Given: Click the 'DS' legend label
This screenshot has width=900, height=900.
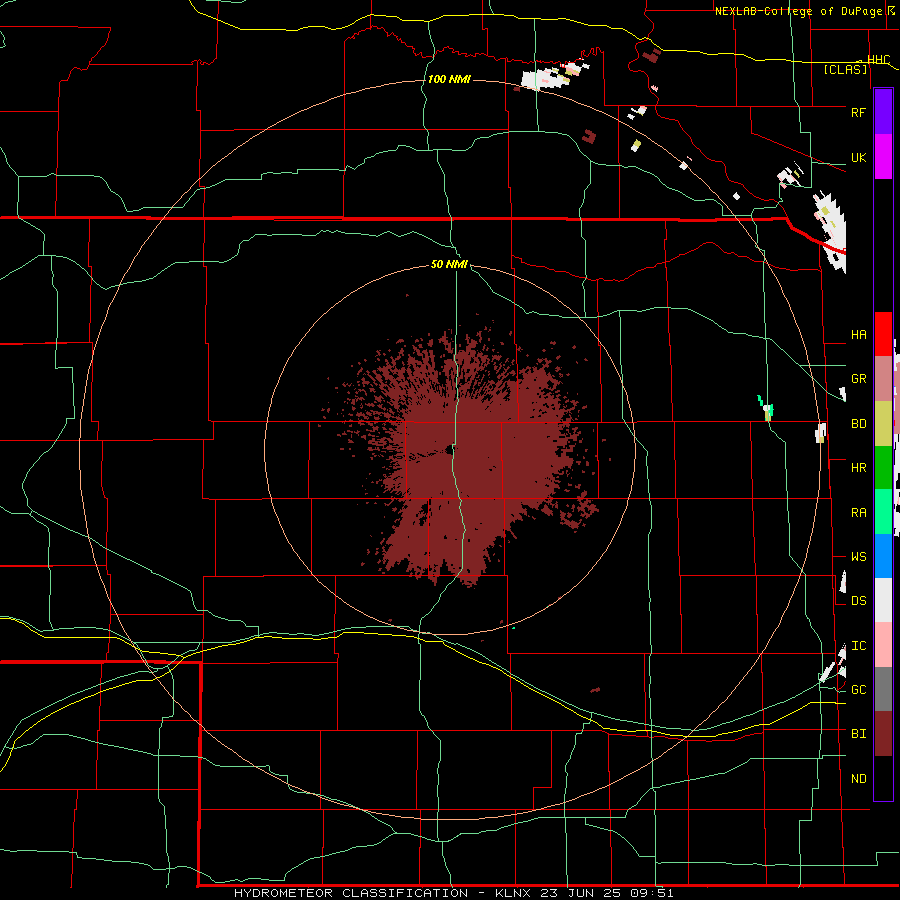Looking at the screenshot, I should 858,601.
